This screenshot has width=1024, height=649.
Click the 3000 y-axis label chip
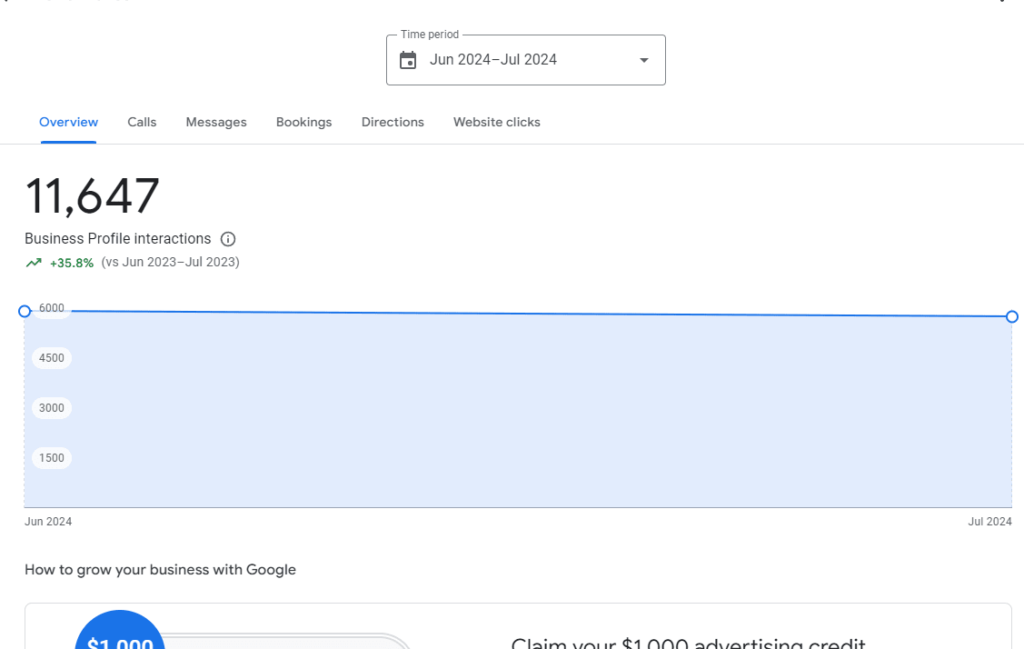point(52,408)
